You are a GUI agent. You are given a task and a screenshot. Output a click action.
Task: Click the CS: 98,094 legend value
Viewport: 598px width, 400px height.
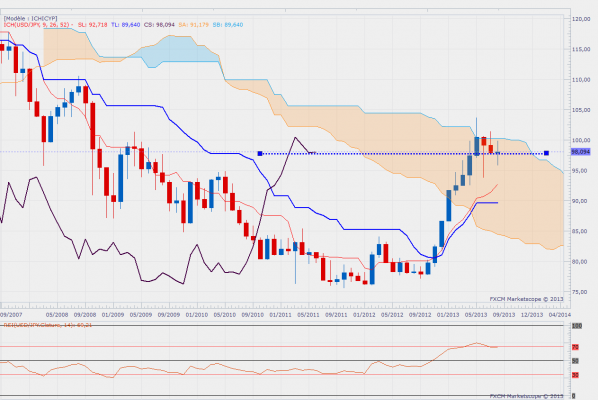click(159, 25)
